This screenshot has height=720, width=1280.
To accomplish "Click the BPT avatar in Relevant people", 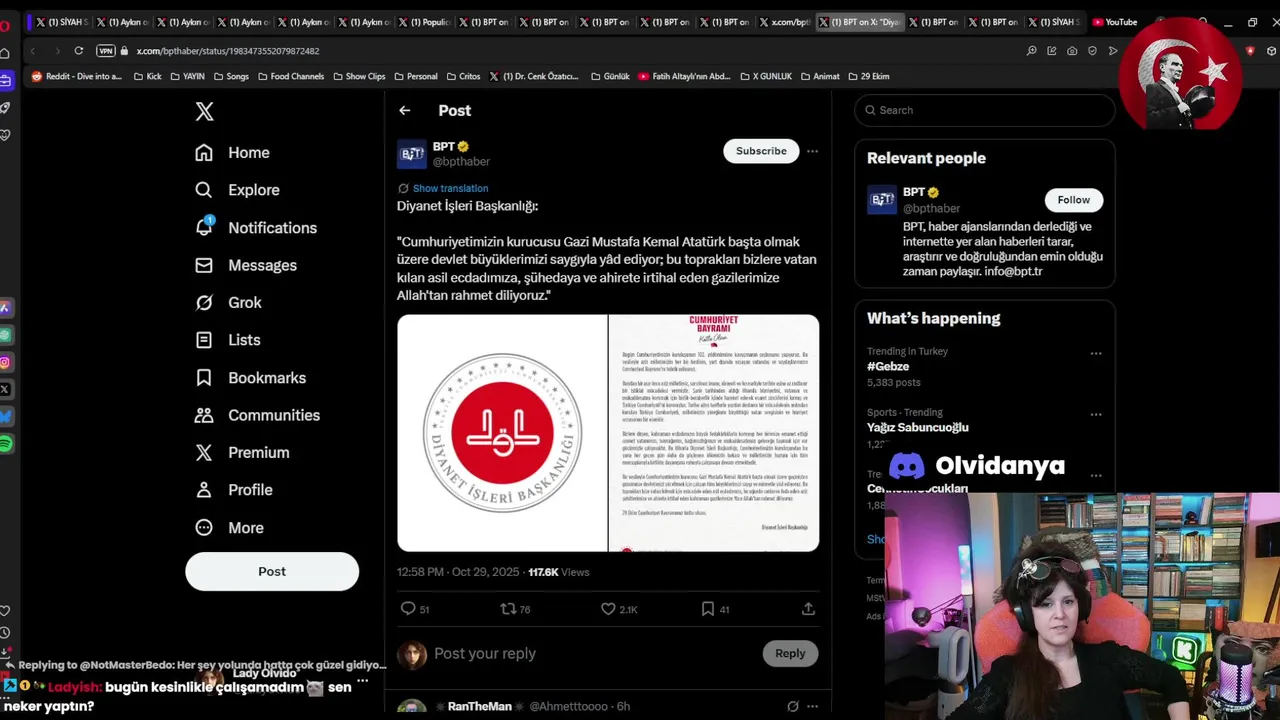I will [x=882, y=200].
